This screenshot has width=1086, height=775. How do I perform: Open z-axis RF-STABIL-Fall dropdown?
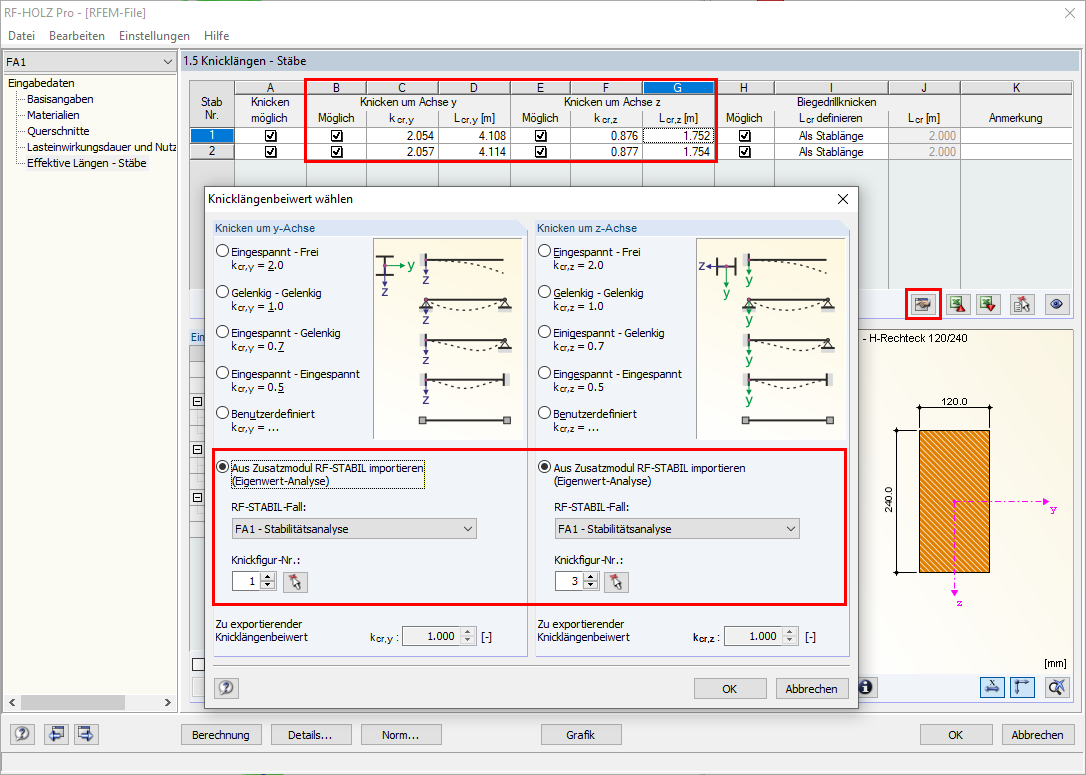point(677,528)
